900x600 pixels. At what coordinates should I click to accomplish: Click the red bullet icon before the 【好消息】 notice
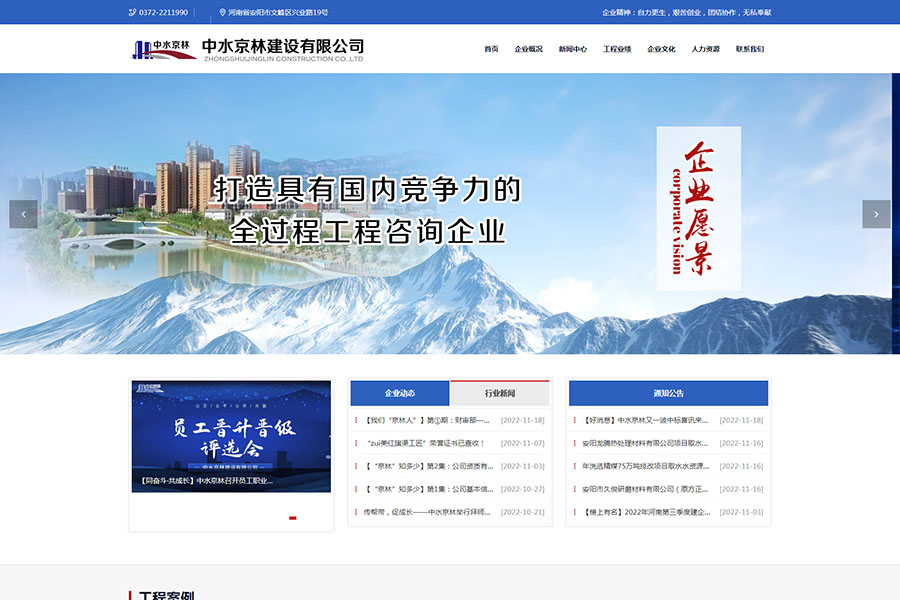tap(577, 420)
